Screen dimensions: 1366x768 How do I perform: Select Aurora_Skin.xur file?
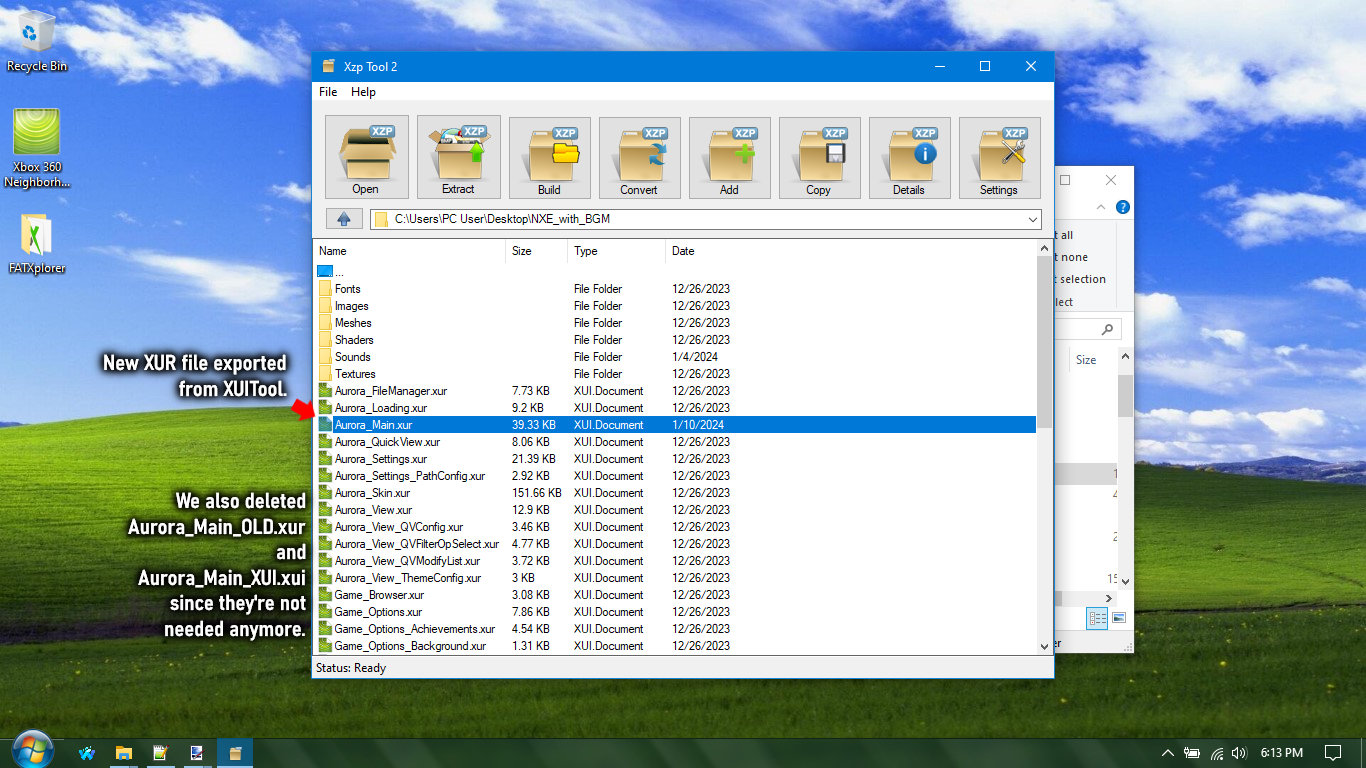pos(675,493)
